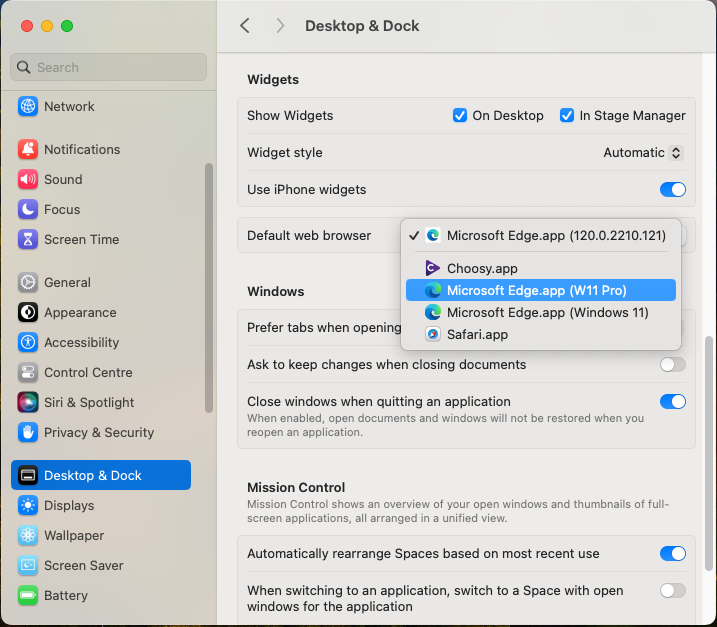Turn off Use iPhone widgets switch
This screenshot has height=627, width=717.
[x=672, y=190]
